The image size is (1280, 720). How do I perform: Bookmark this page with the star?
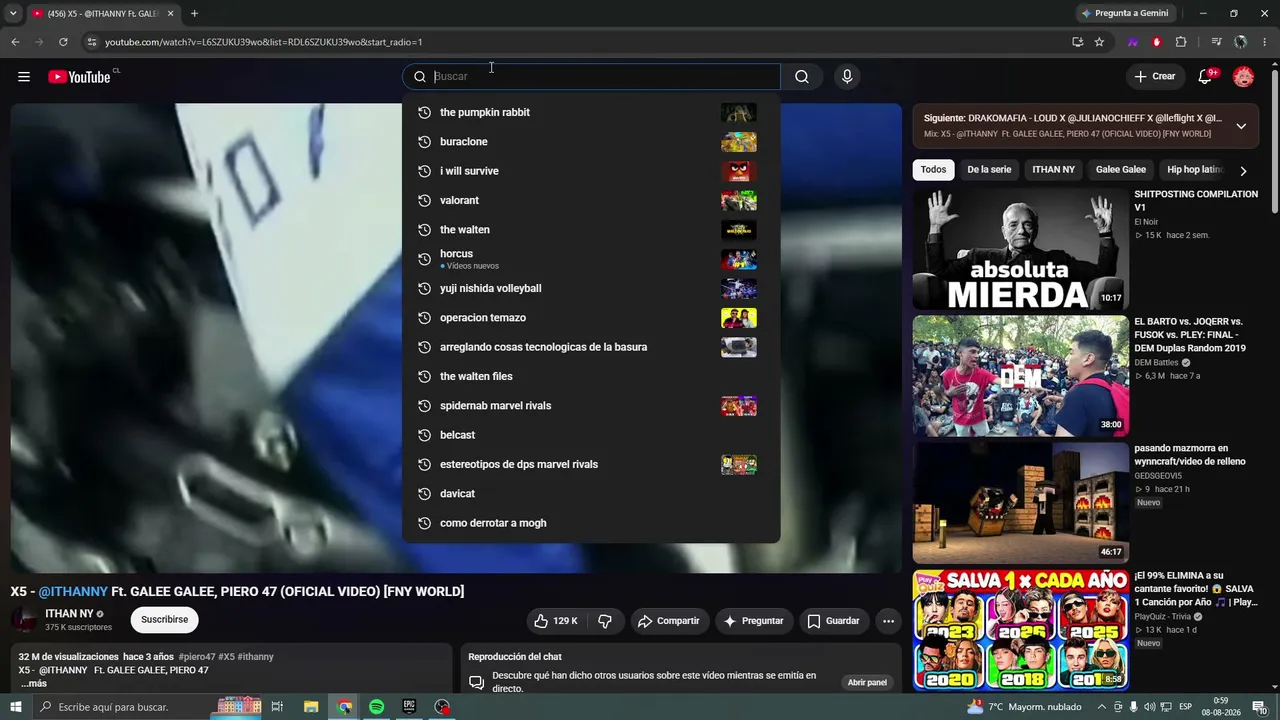(x=1099, y=42)
